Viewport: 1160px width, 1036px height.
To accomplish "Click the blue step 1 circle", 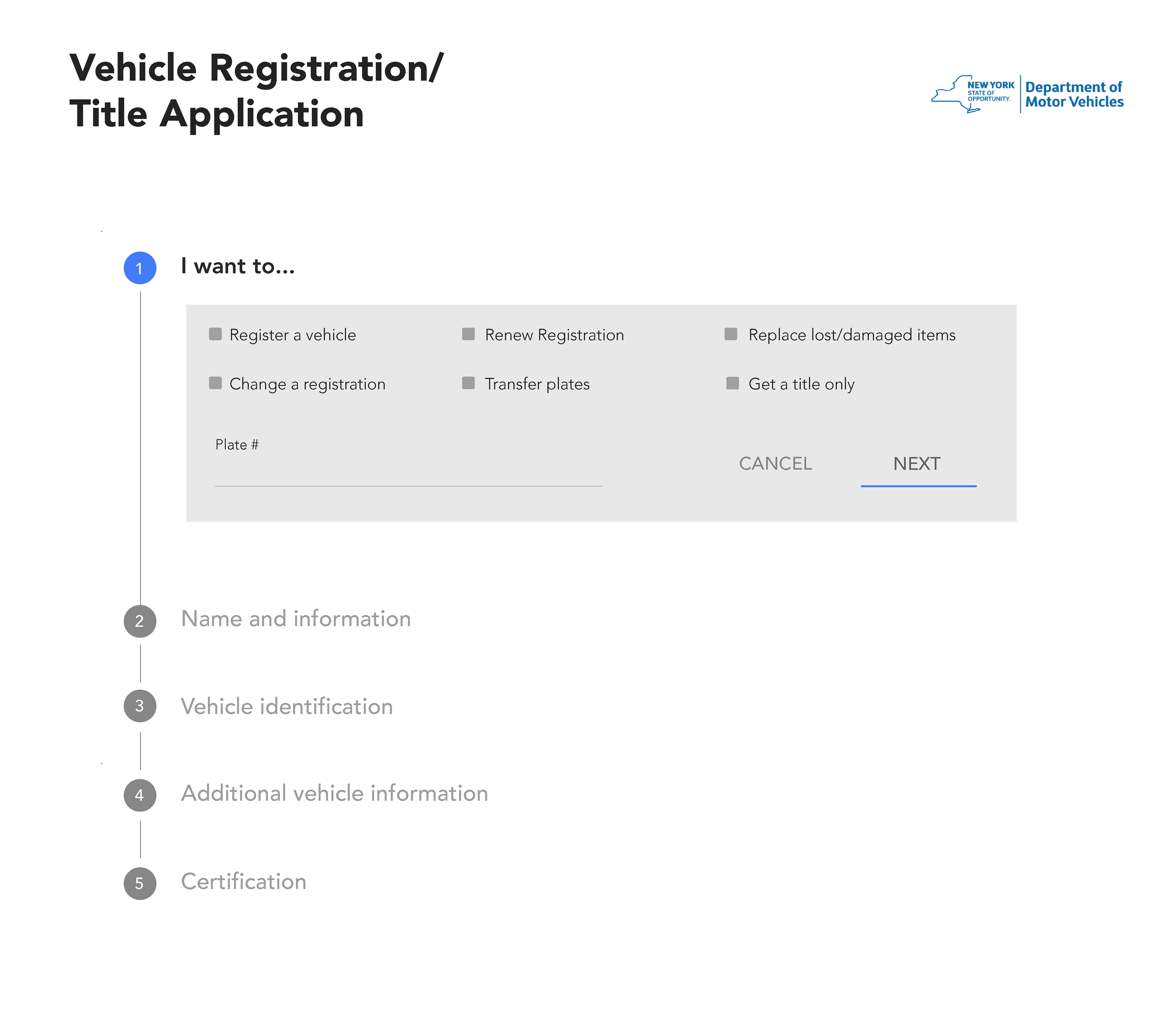I will click(x=140, y=268).
